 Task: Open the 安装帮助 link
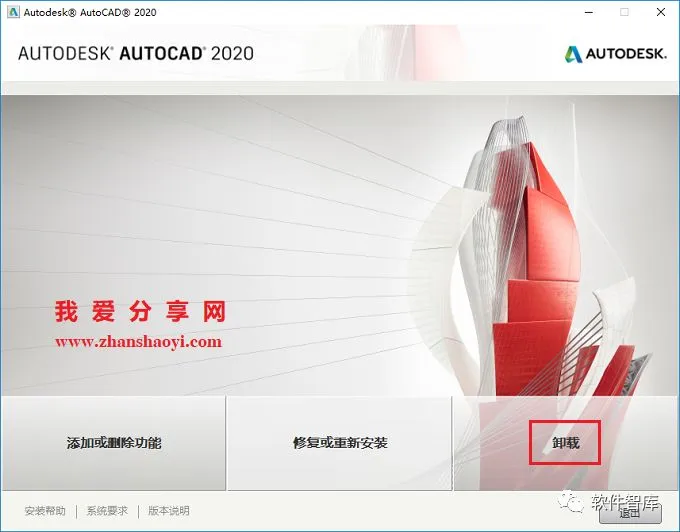[45, 511]
